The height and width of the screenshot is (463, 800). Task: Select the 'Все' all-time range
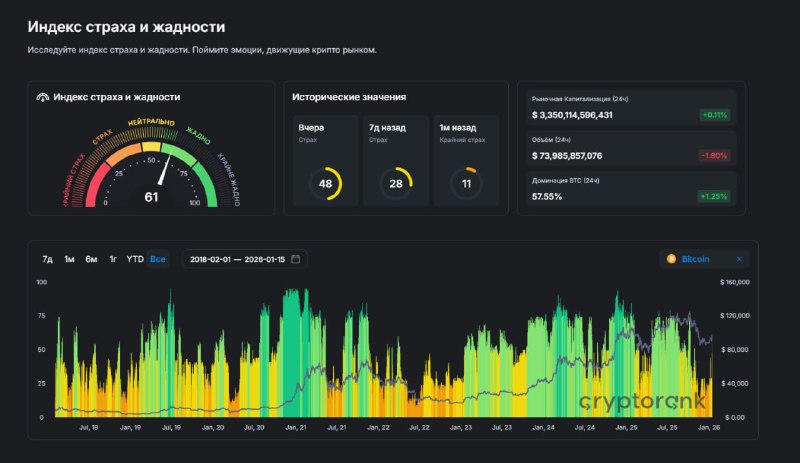tap(158, 259)
